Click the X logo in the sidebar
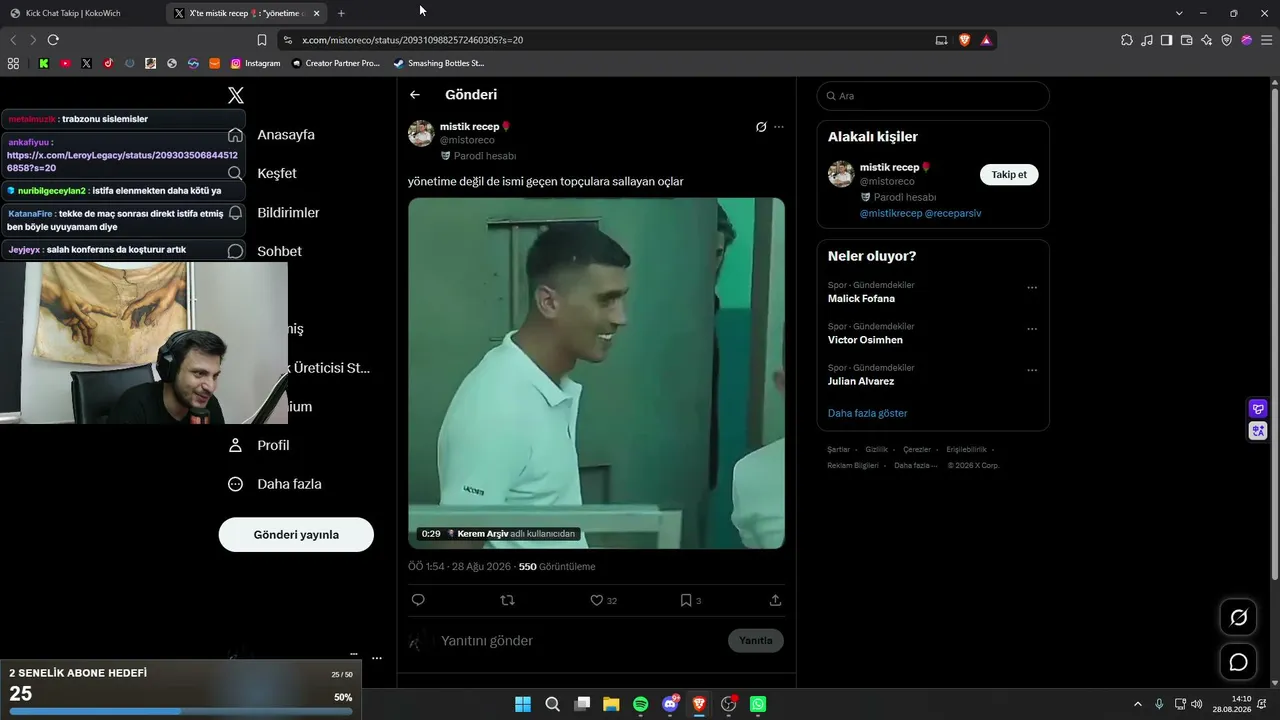The height and width of the screenshot is (720, 1280). click(236, 96)
